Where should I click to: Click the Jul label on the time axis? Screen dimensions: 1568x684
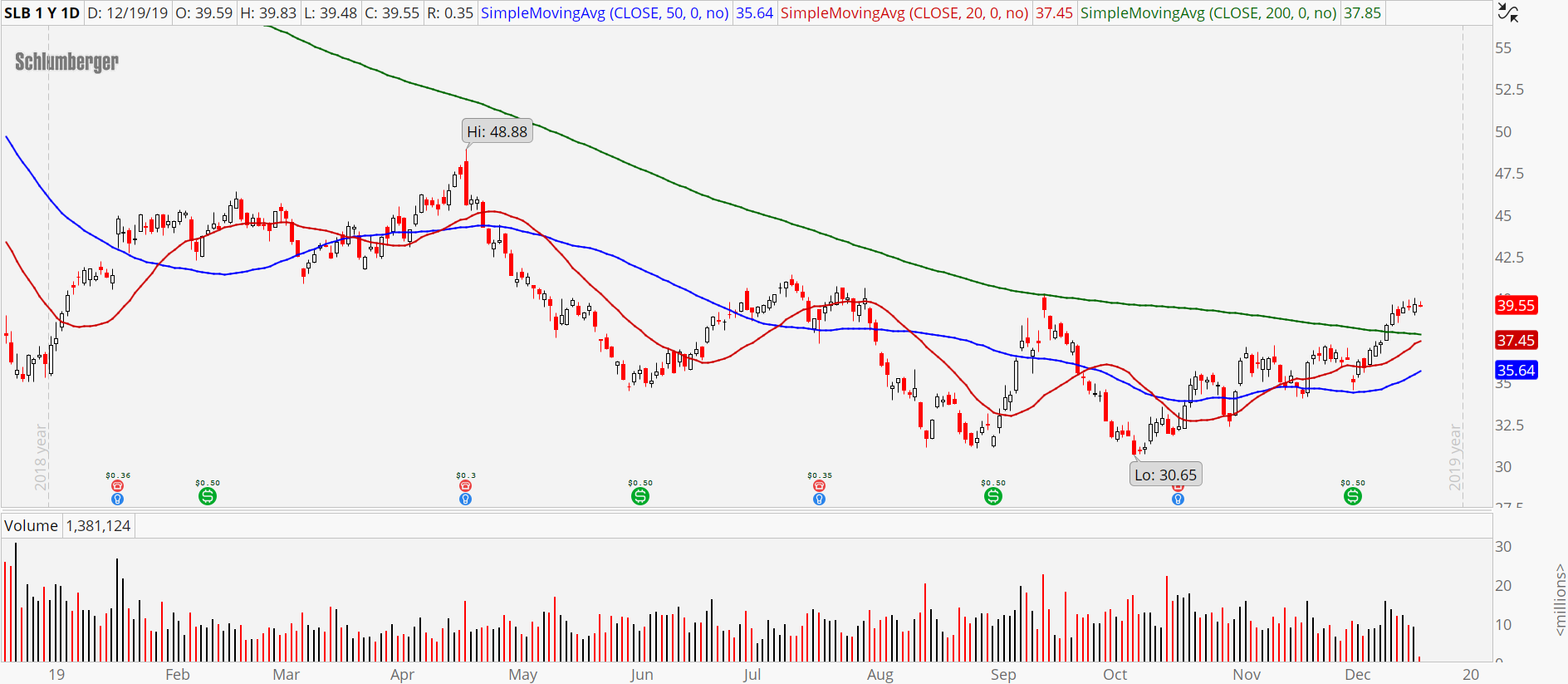(752, 675)
